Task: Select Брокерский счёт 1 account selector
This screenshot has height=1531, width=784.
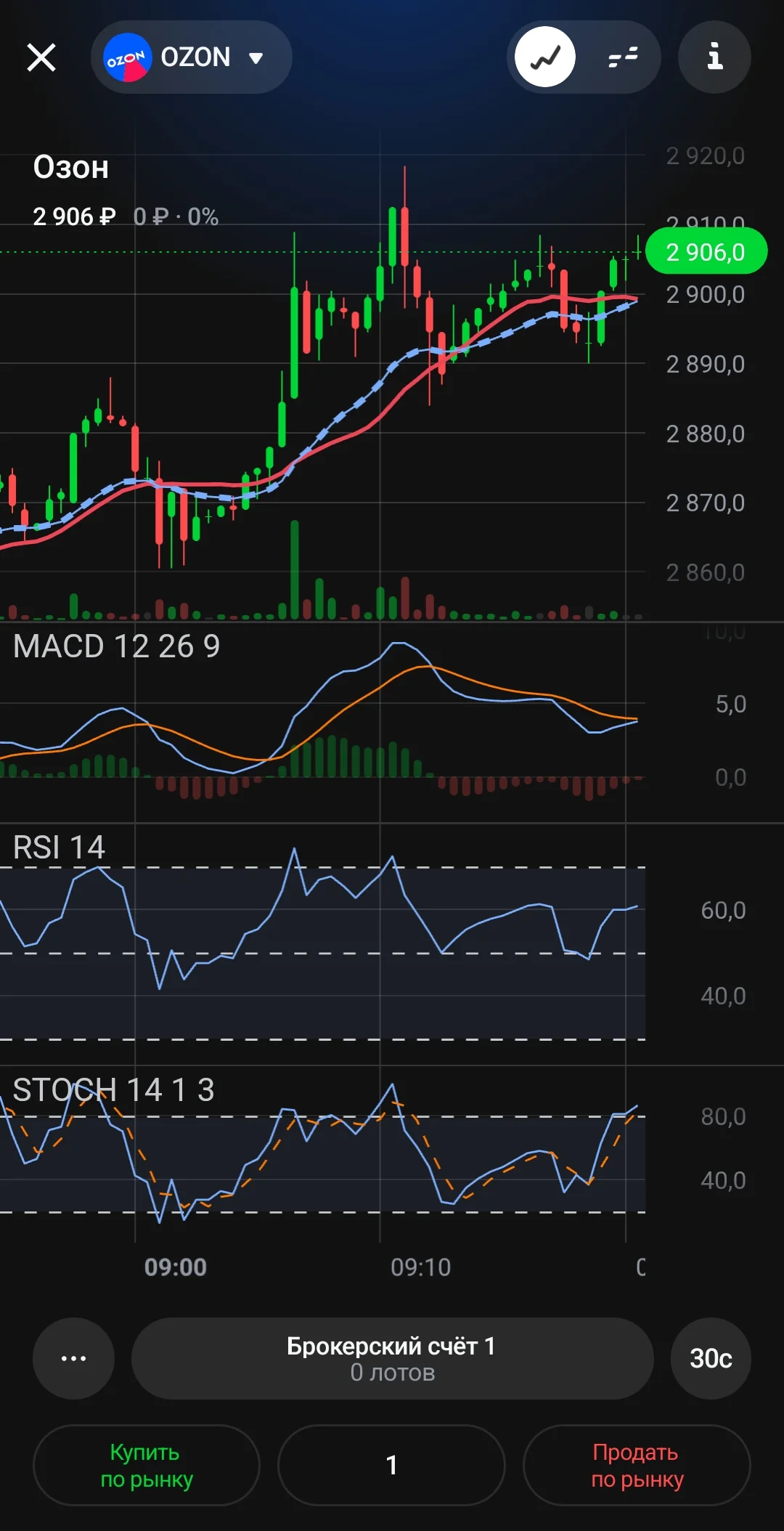Action: 392,1358
